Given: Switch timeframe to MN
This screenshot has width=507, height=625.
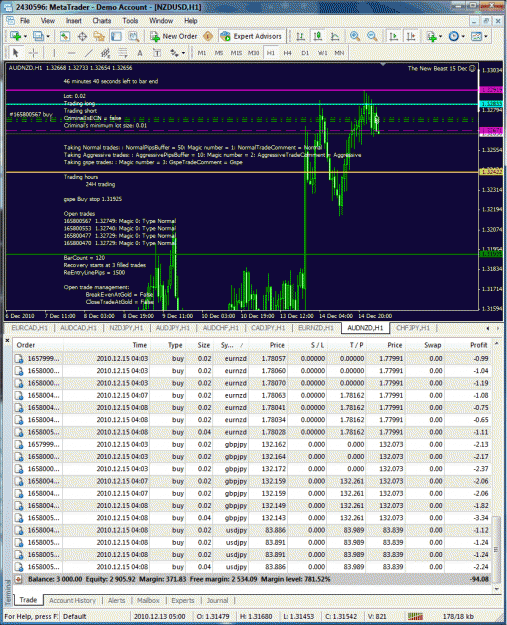Looking at the screenshot, I should pyautogui.click(x=339, y=53).
